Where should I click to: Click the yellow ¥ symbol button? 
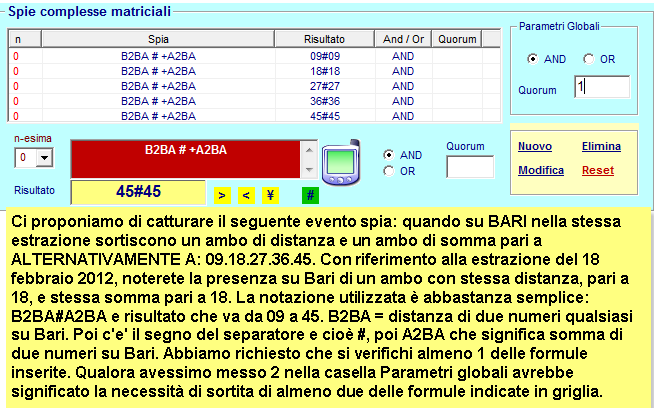point(270,195)
